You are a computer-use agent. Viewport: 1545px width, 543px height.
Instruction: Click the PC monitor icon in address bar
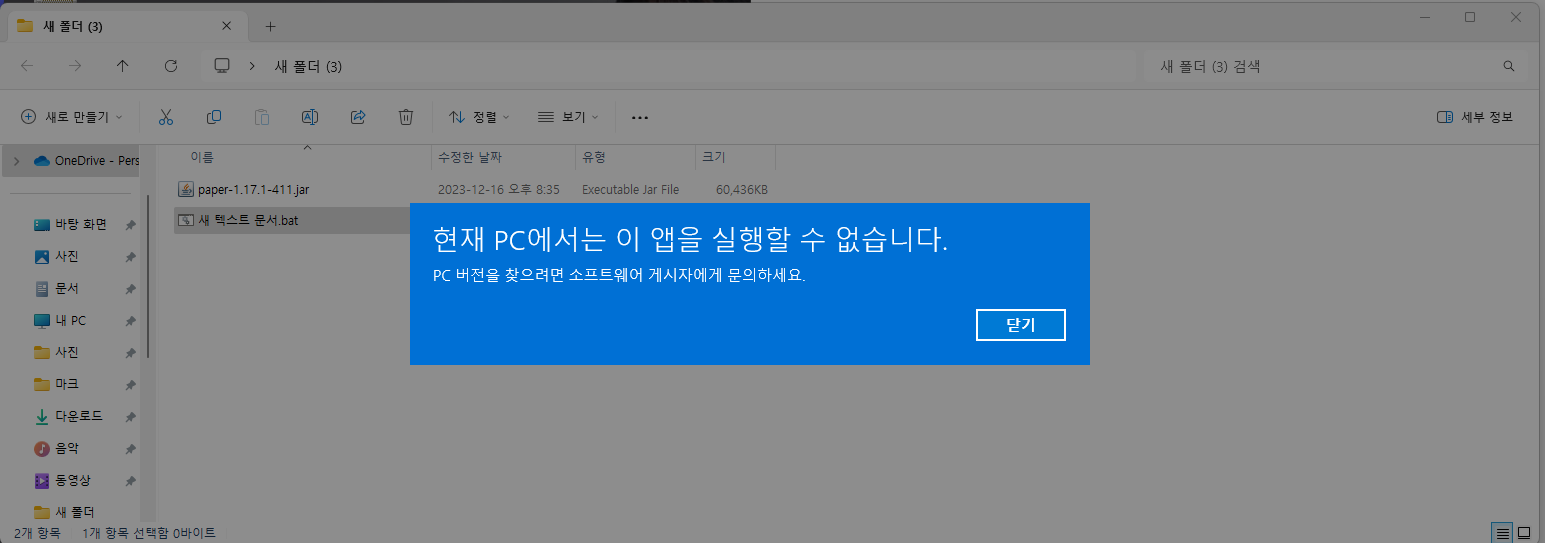(x=222, y=66)
